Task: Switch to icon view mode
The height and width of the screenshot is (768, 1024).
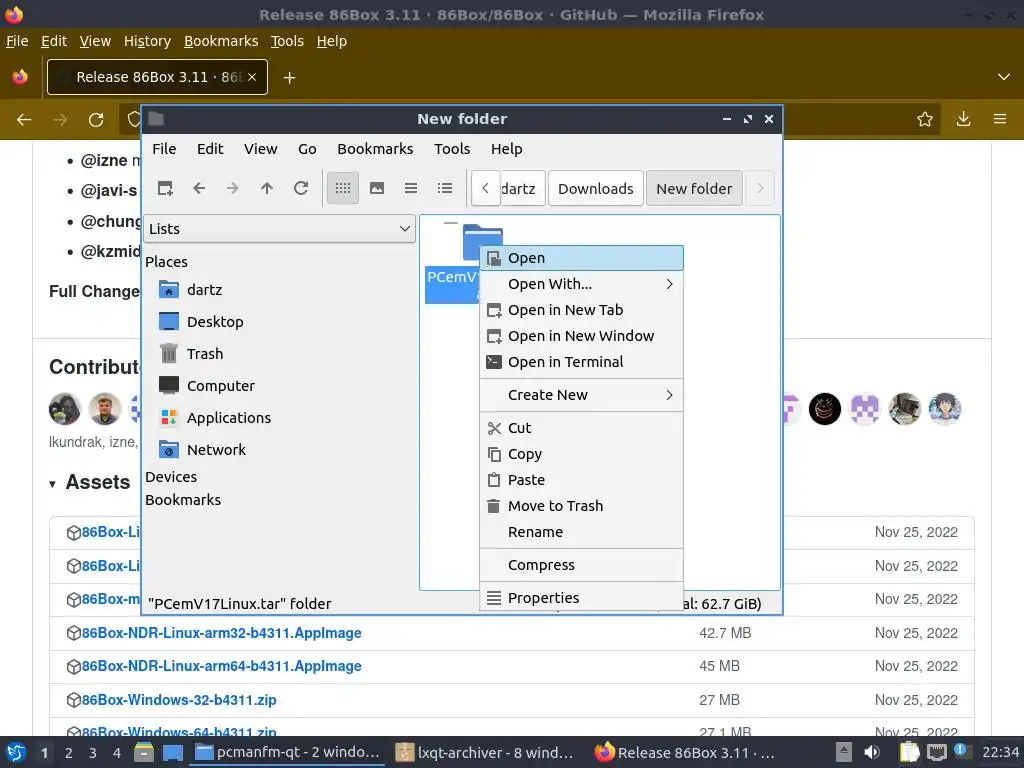Action: click(x=343, y=188)
